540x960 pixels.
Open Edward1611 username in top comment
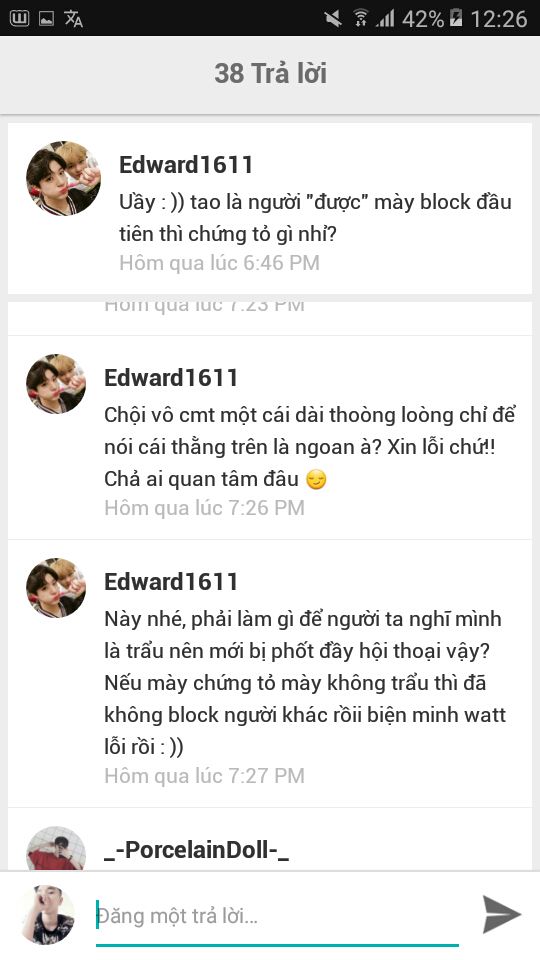186,165
